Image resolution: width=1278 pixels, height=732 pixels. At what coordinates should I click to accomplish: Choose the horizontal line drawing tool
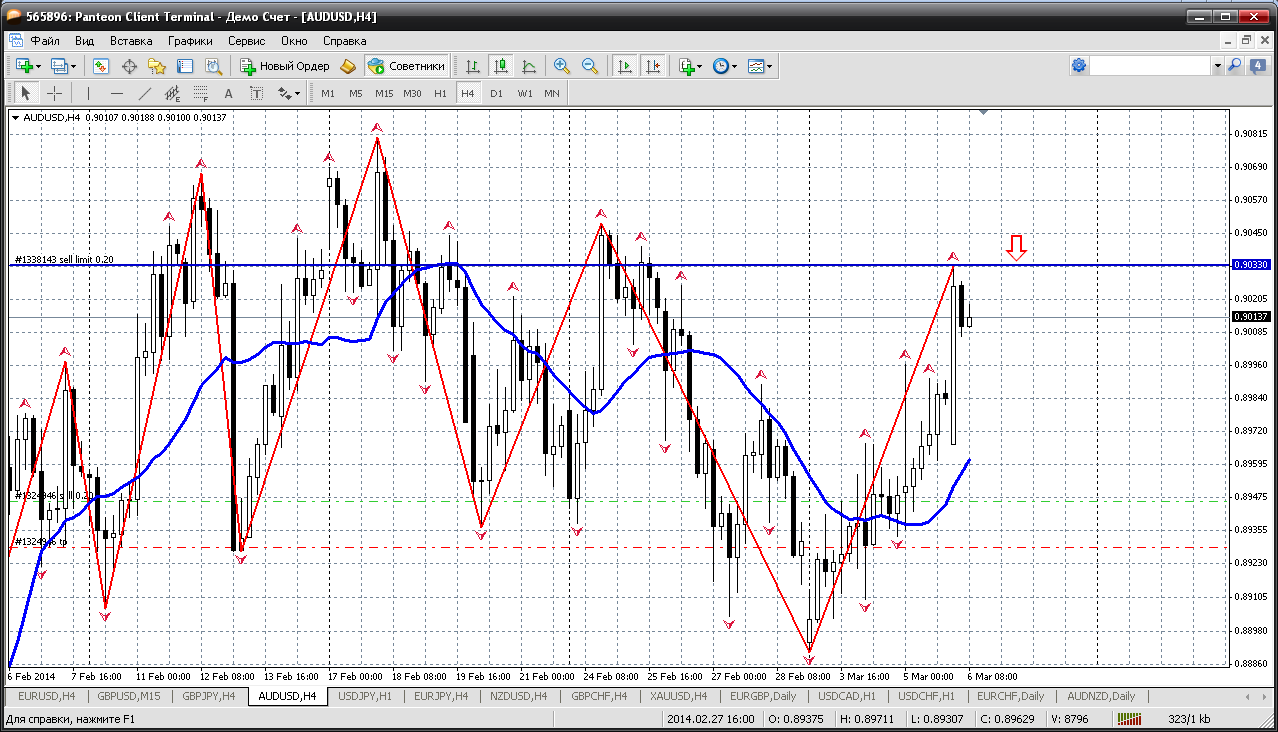click(x=117, y=93)
